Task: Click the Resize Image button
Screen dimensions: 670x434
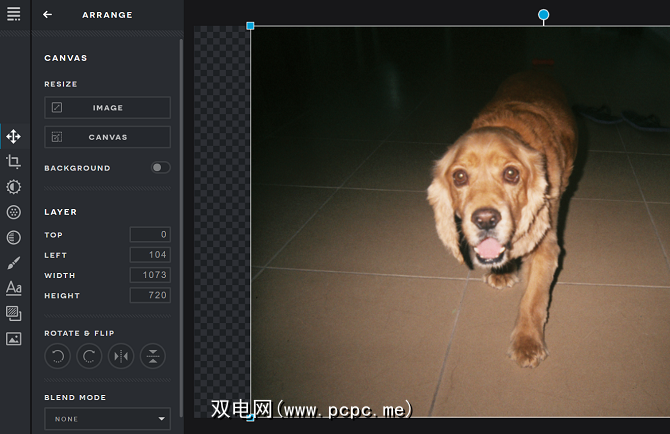Action: (107, 108)
